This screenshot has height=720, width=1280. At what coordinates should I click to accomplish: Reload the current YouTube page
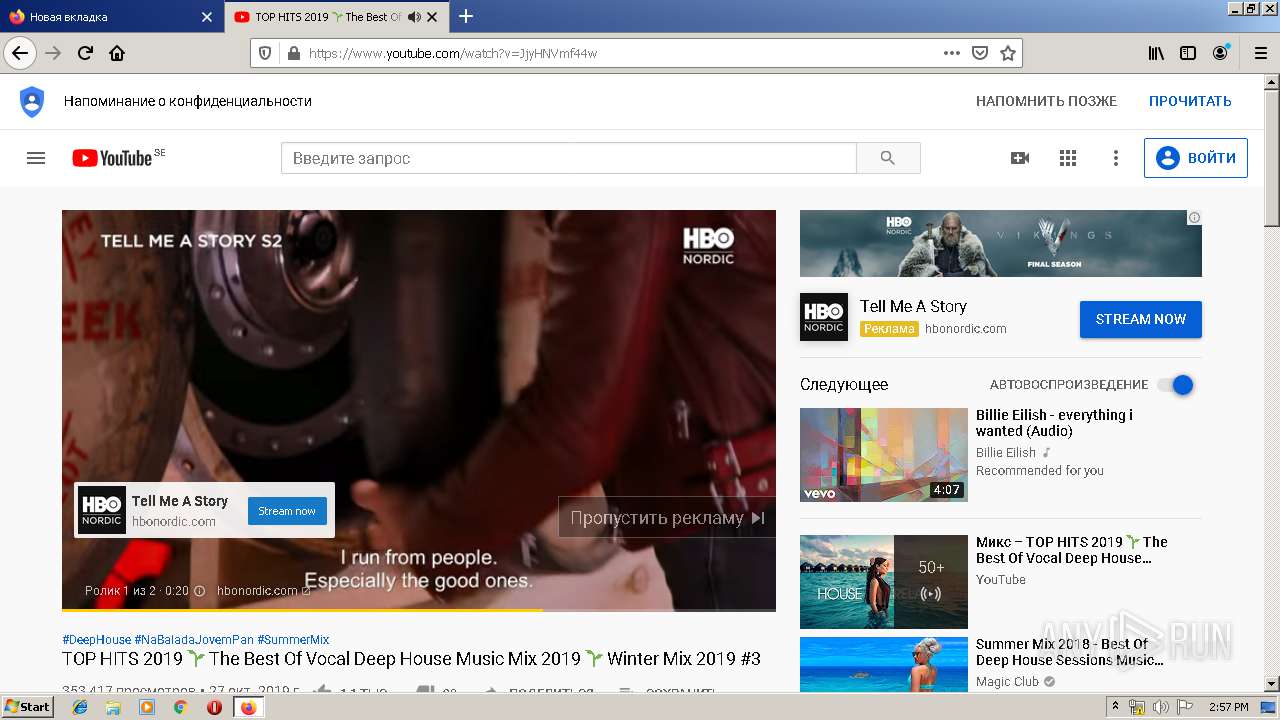tap(85, 53)
